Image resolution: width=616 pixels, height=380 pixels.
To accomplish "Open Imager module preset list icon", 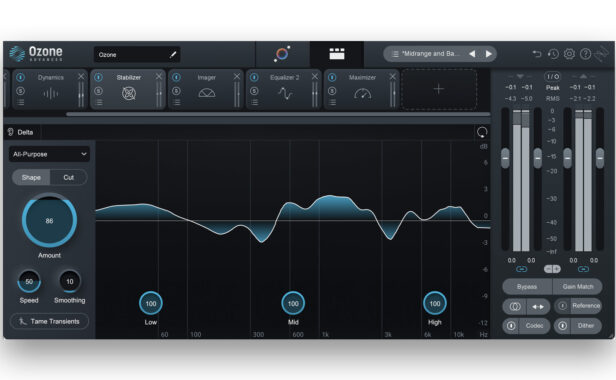I will (176, 103).
